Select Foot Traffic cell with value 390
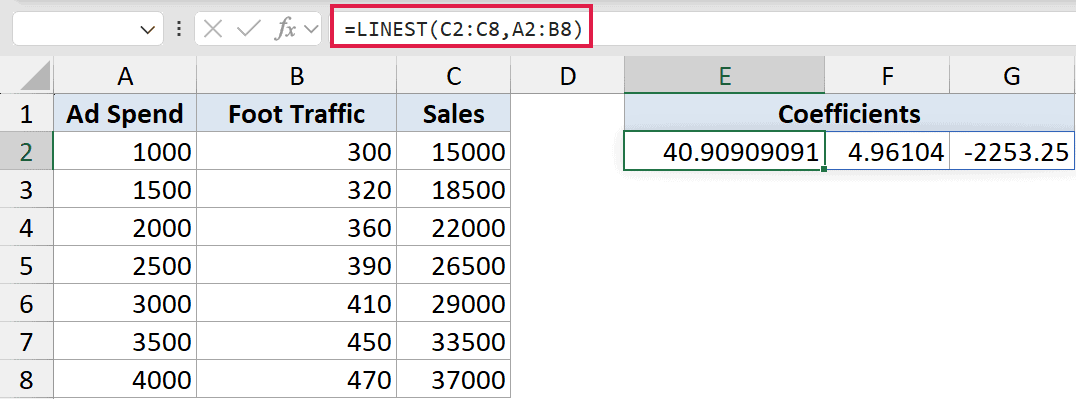 (x=296, y=265)
